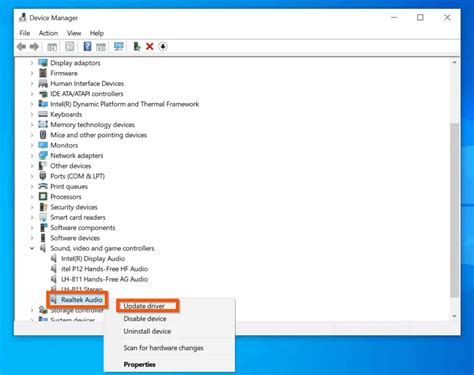The height and width of the screenshot is (375, 474).
Task: Click the Smart card readers icon
Action: click(x=43, y=217)
